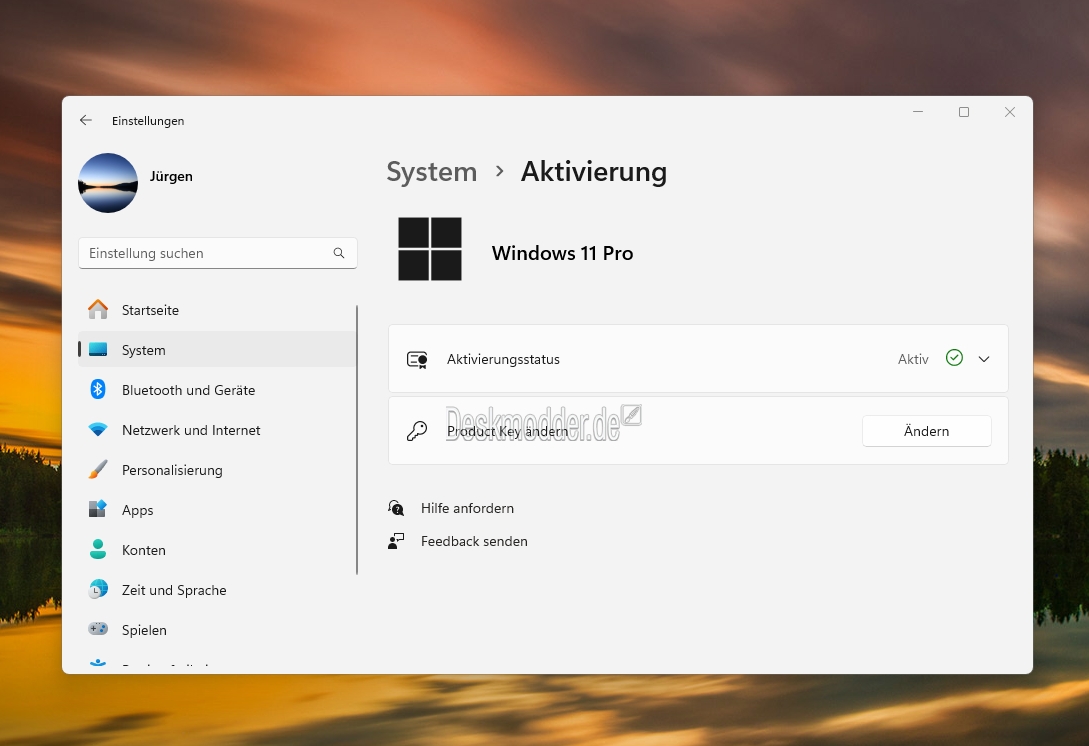Click the Bluetooth icon
This screenshot has width=1089, height=746.
tap(98, 389)
